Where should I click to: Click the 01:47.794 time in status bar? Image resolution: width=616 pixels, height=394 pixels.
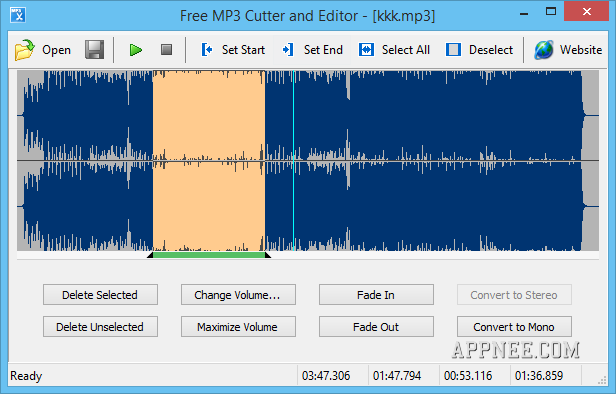397,376
